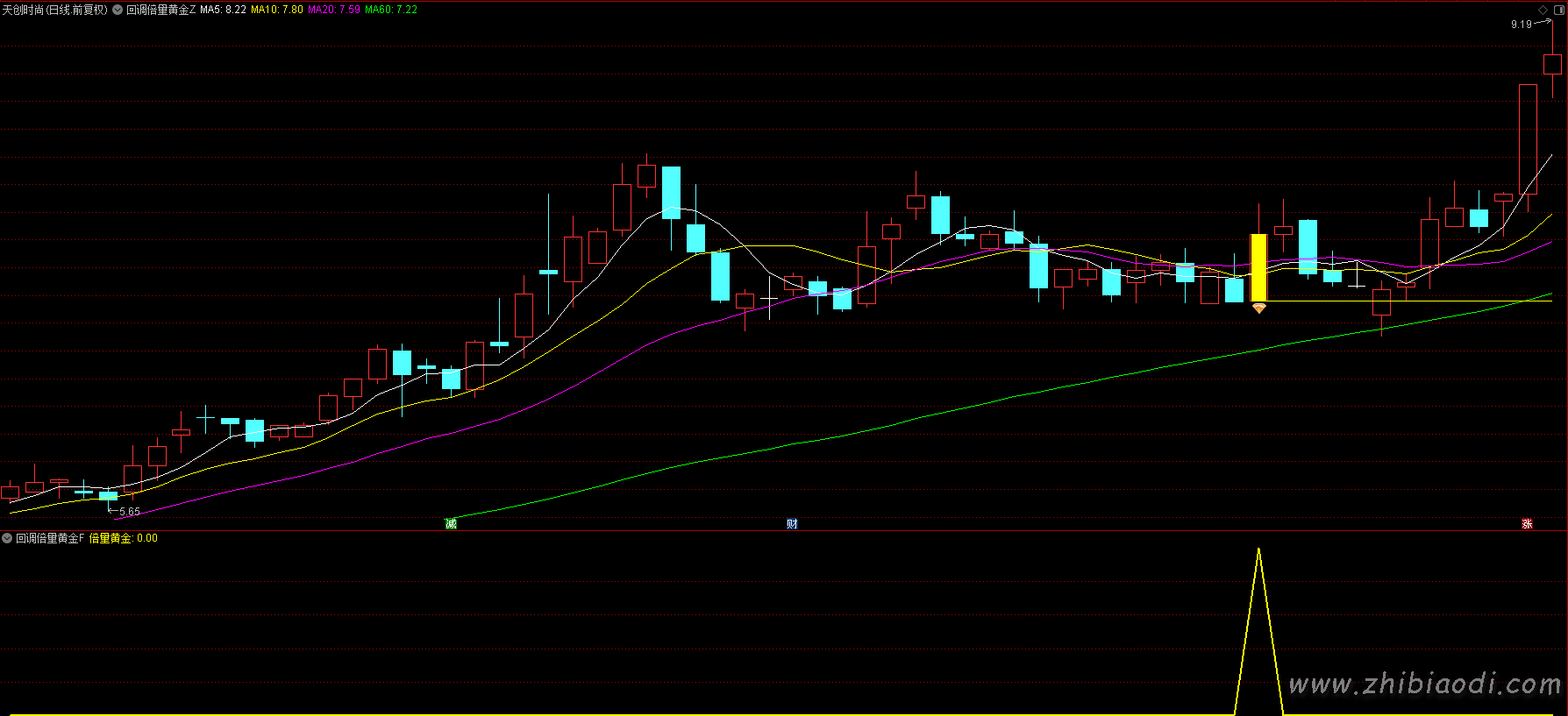Click the red 涨 event marker
Screen dimensions: 1568x716
[1527, 524]
